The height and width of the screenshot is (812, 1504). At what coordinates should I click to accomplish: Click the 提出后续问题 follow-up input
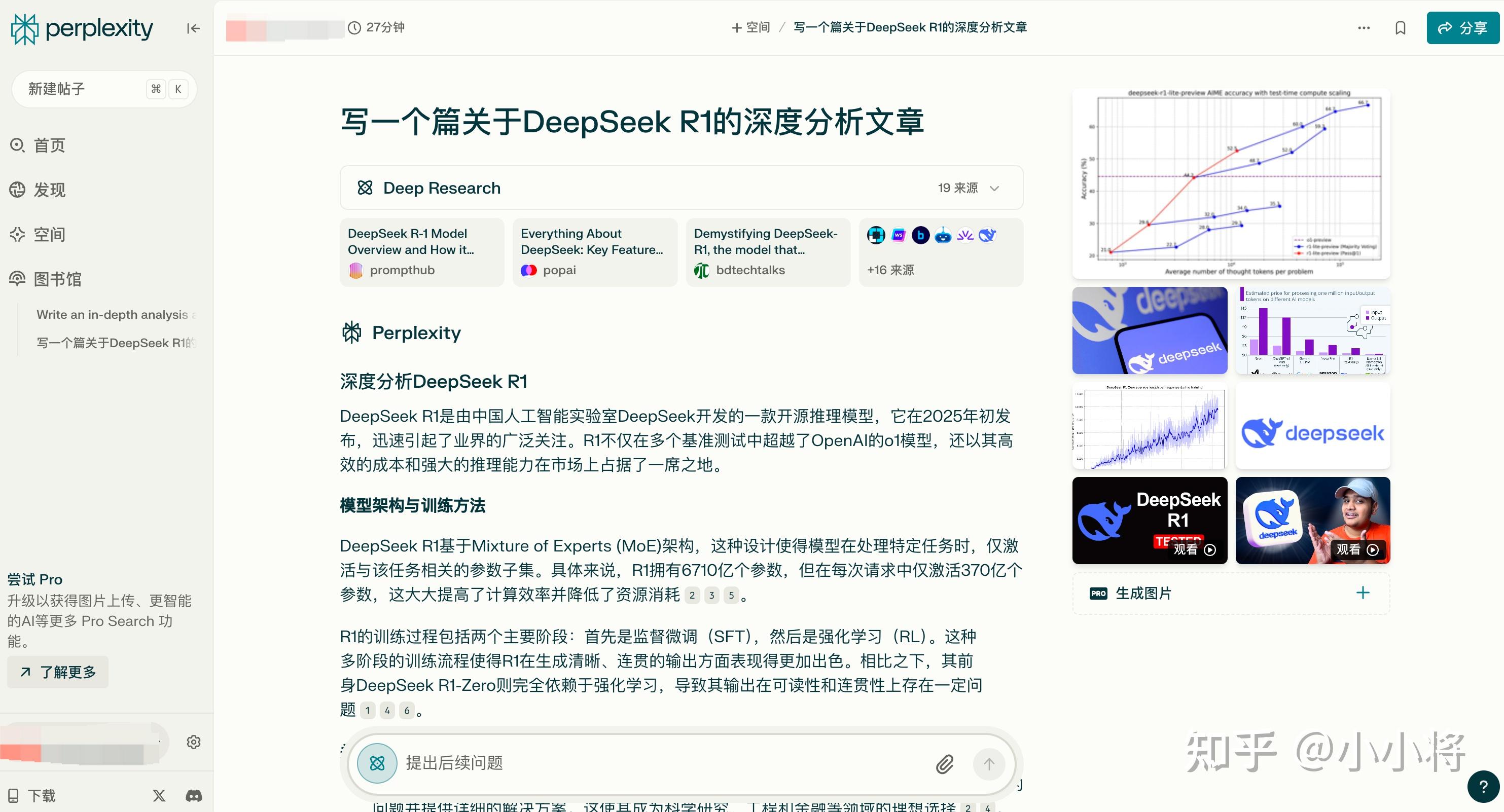(666, 763)
